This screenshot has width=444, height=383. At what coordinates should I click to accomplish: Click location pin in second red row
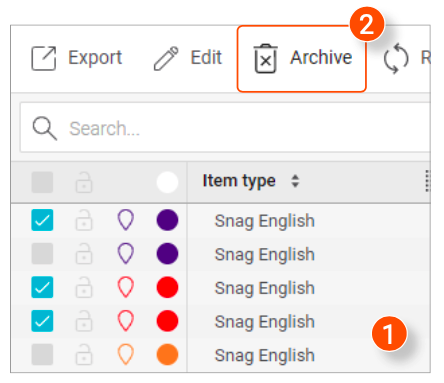pos(126,321)
